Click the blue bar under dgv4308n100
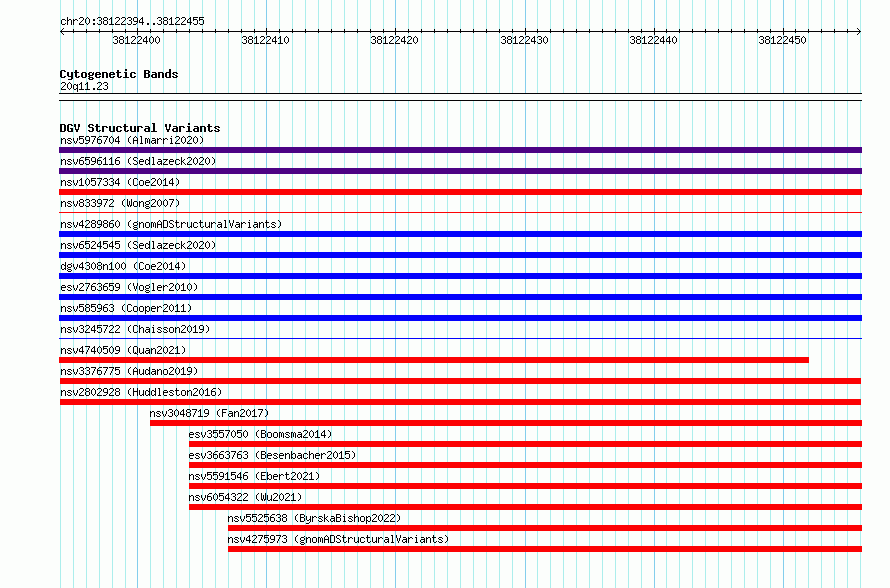 coord(460,276)
